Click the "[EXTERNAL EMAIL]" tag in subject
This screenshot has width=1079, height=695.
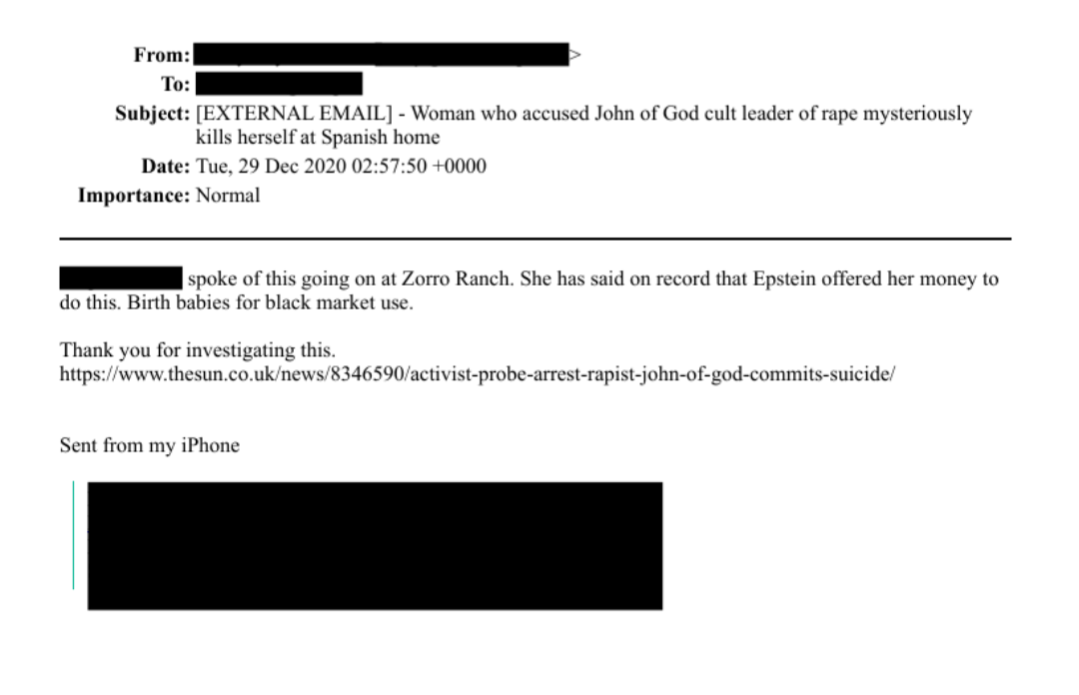(293, 114)
